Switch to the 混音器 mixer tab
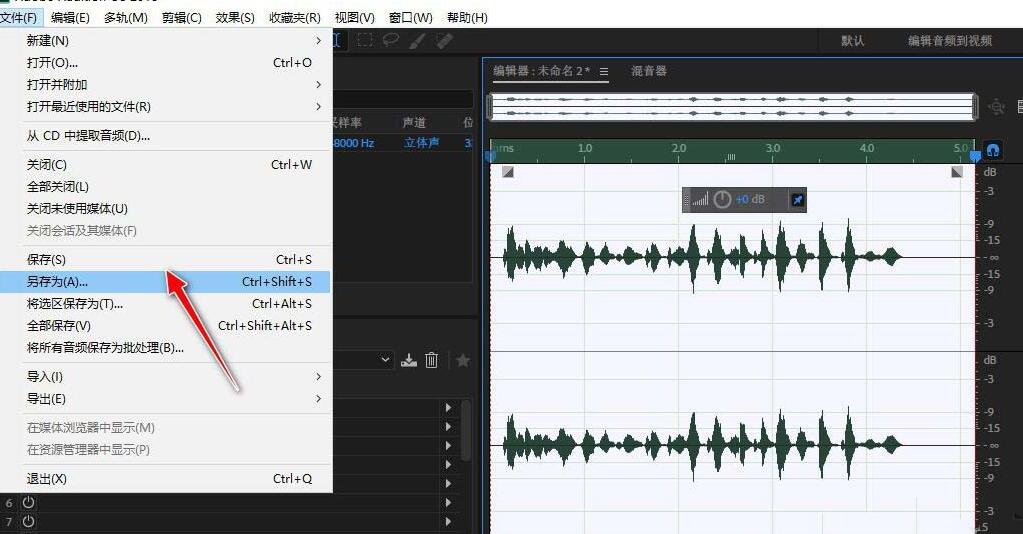The height and width of the screenshot is (534, 1023). click(648, 71)
